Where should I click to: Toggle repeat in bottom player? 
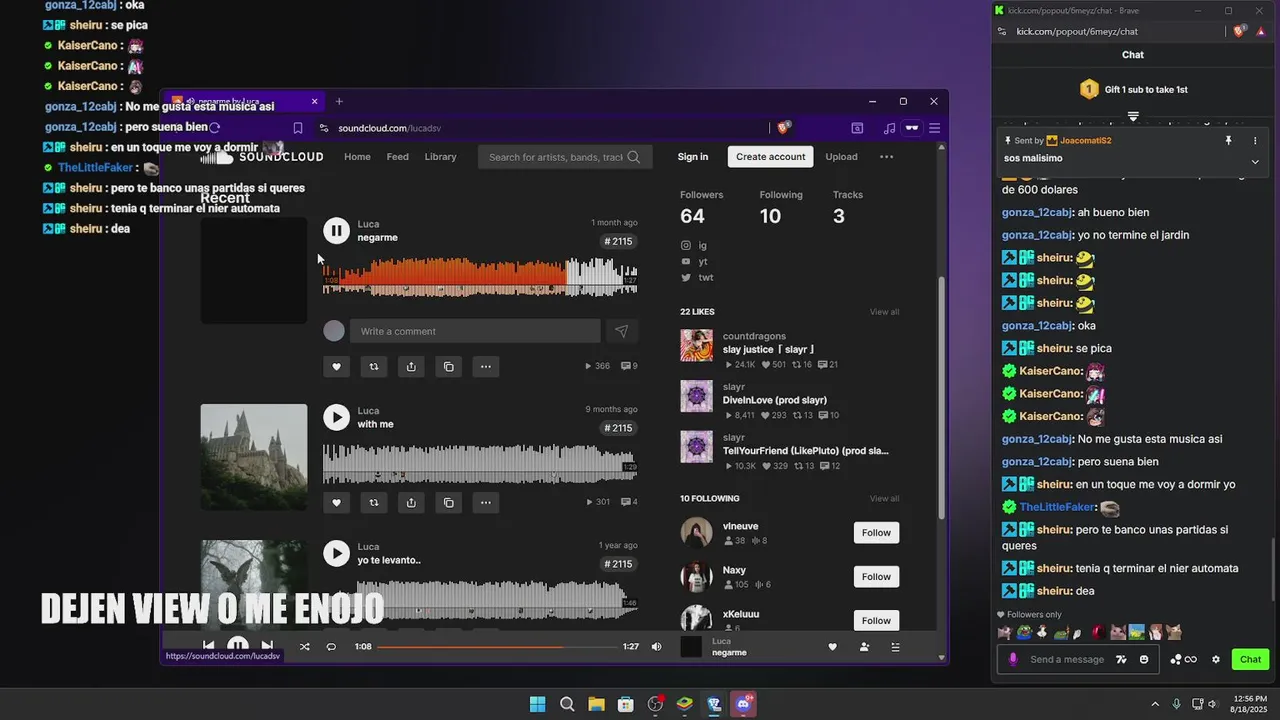click(x=331, y=647)
